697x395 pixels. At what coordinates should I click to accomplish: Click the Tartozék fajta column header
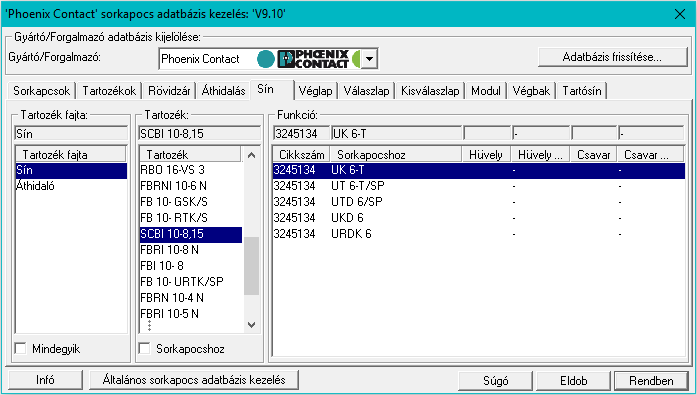point(71,155)
